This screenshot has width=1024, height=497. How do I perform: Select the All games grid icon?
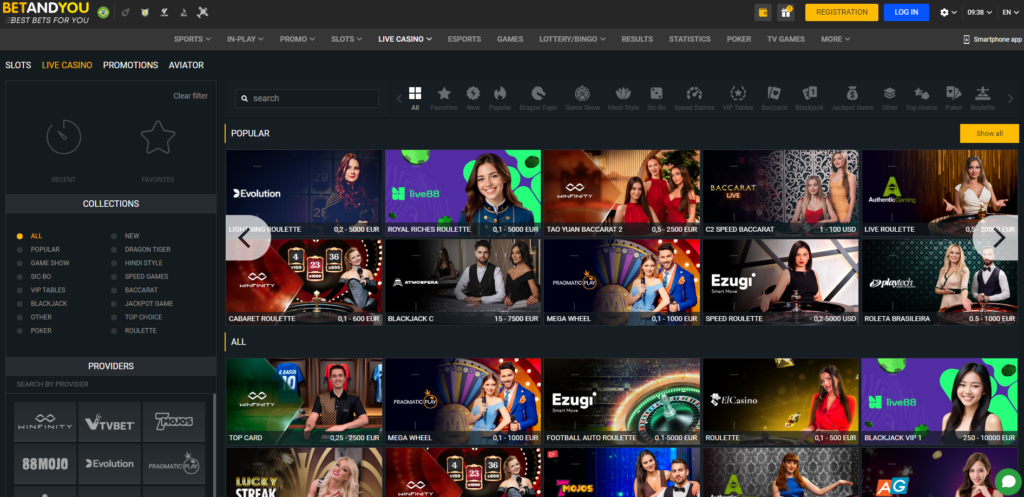(x=415, y=93)
